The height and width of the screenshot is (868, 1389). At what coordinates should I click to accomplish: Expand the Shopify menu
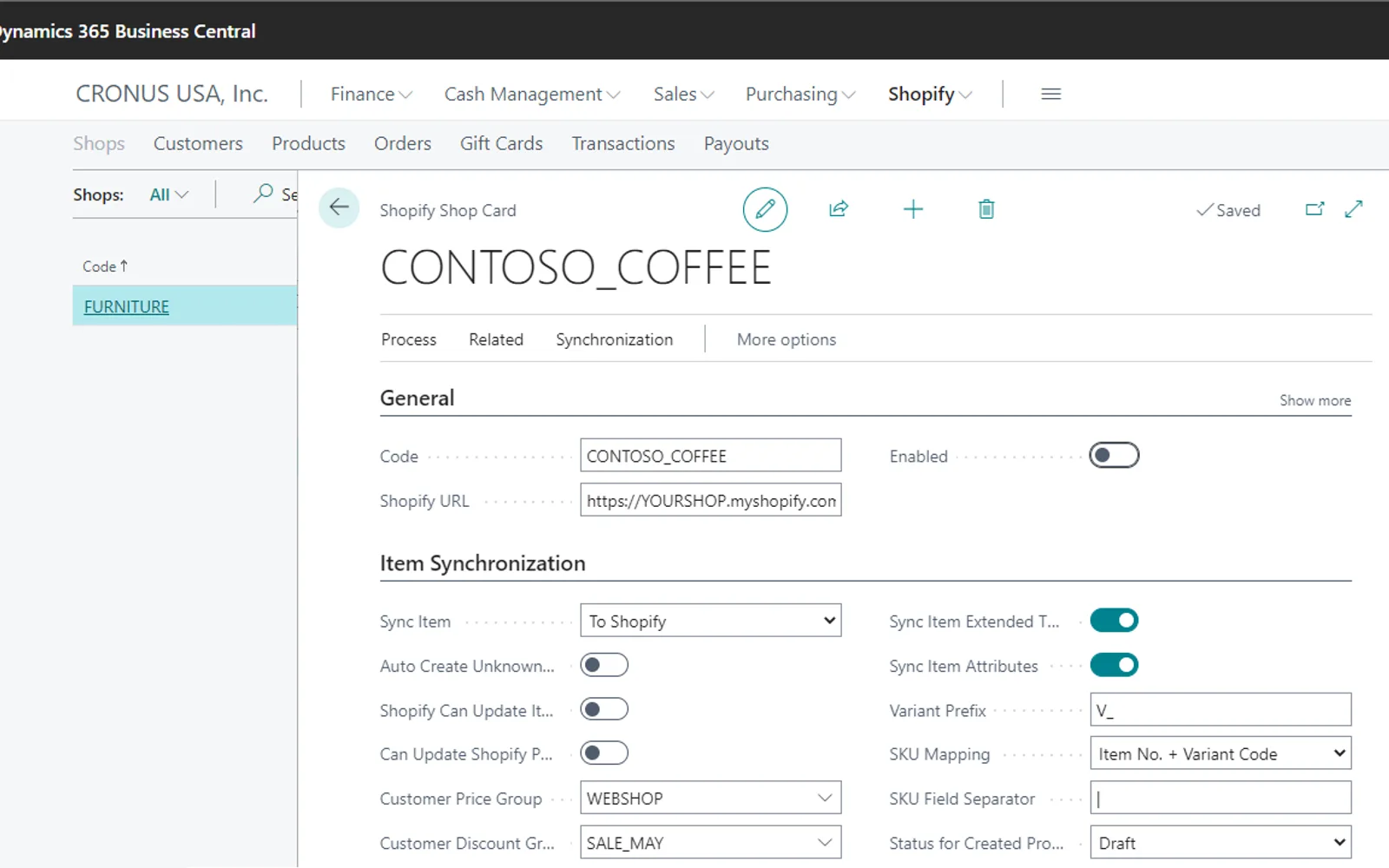click(930, 94)
